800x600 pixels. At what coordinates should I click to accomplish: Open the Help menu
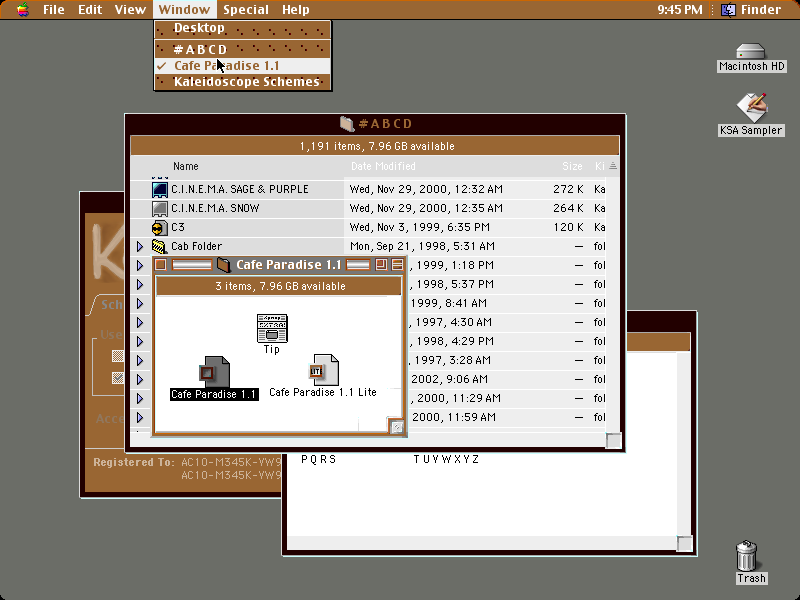296,9
